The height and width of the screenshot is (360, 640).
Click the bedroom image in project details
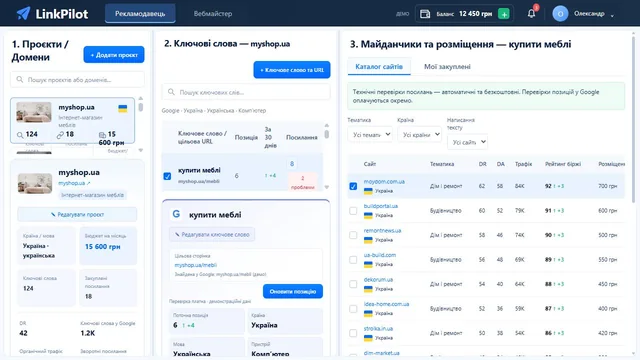[35, 183]
